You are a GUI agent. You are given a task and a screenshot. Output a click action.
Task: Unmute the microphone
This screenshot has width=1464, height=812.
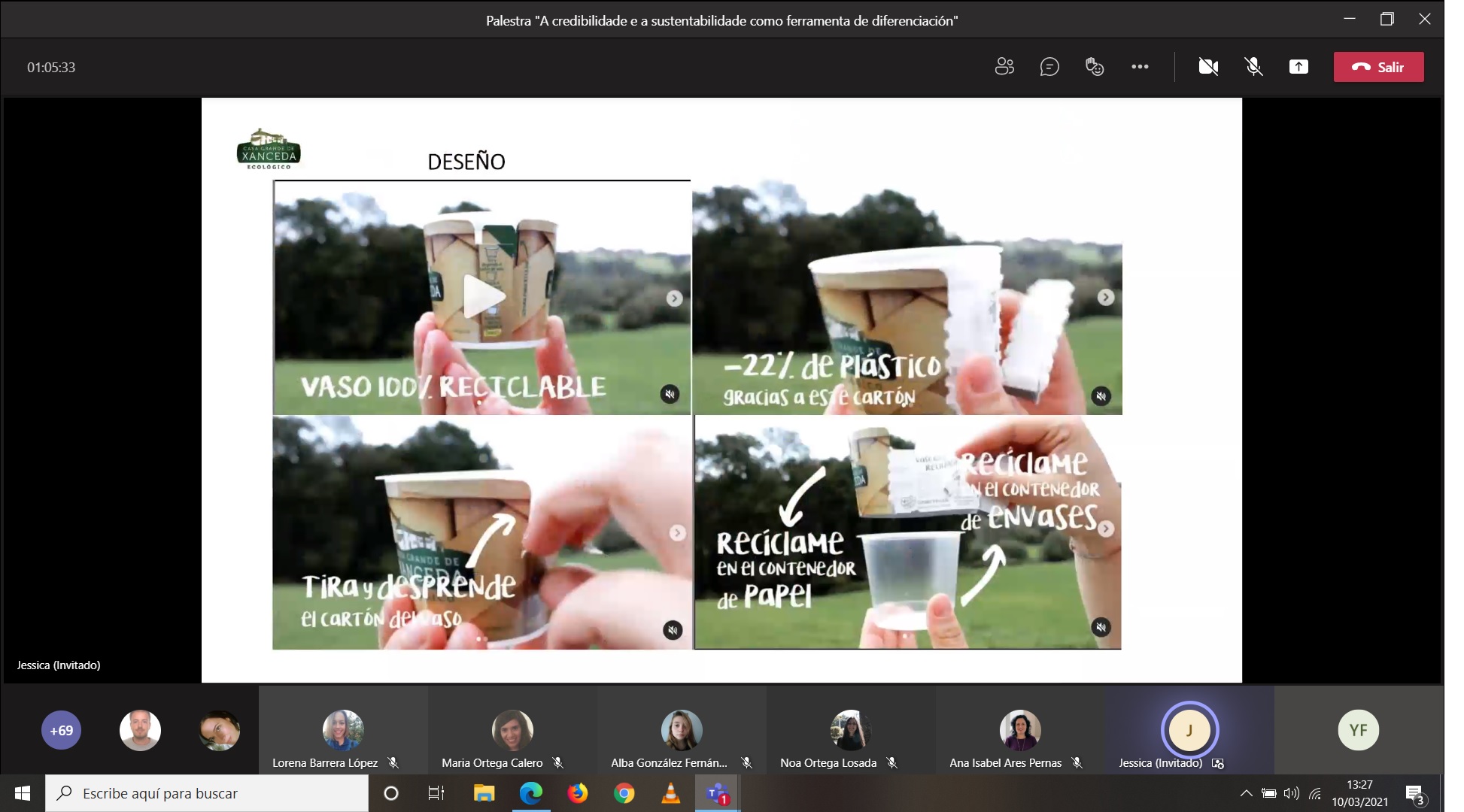pos(1253,67)
